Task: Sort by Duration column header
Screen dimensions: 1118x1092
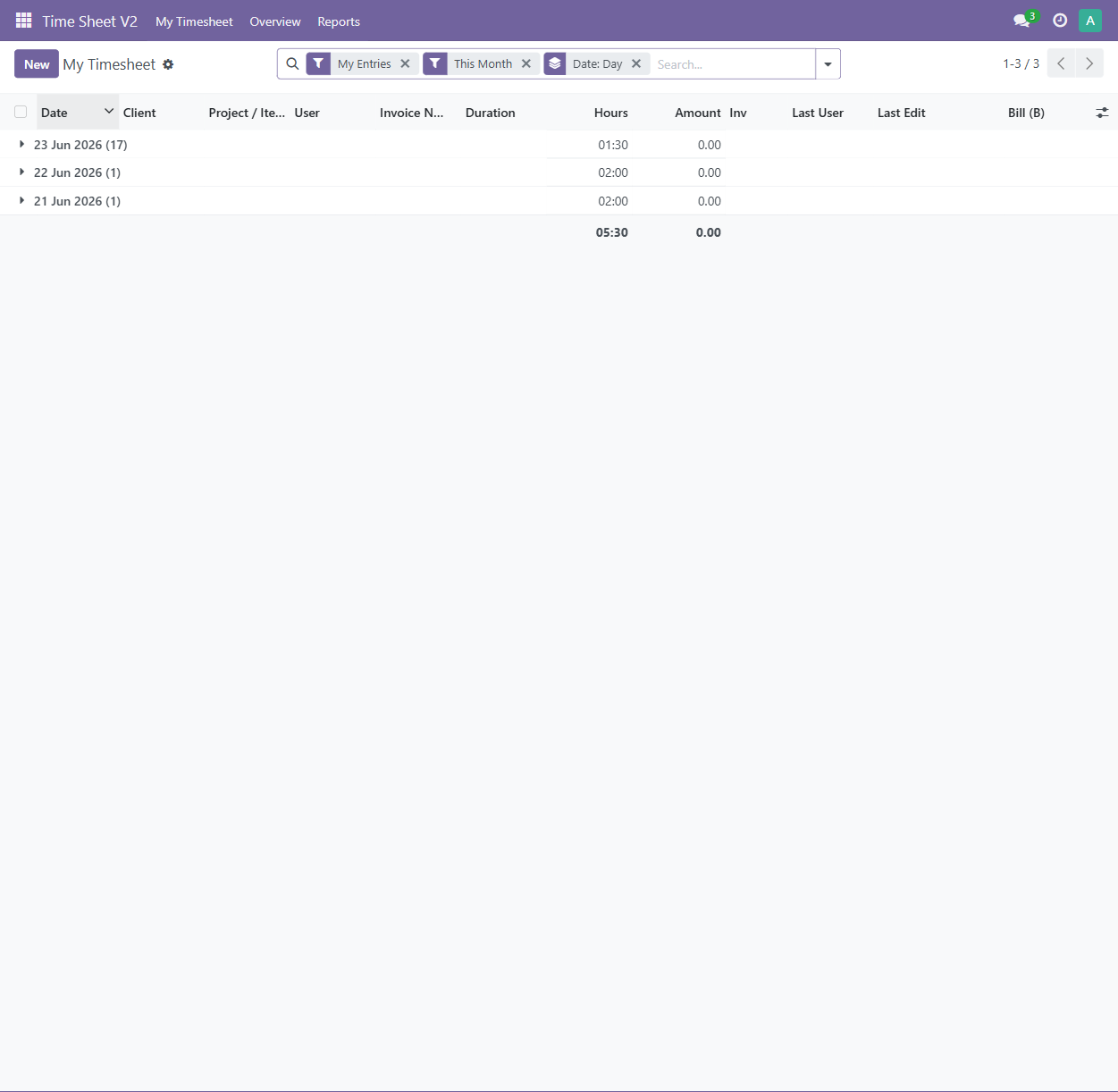Action: (491, 113)
